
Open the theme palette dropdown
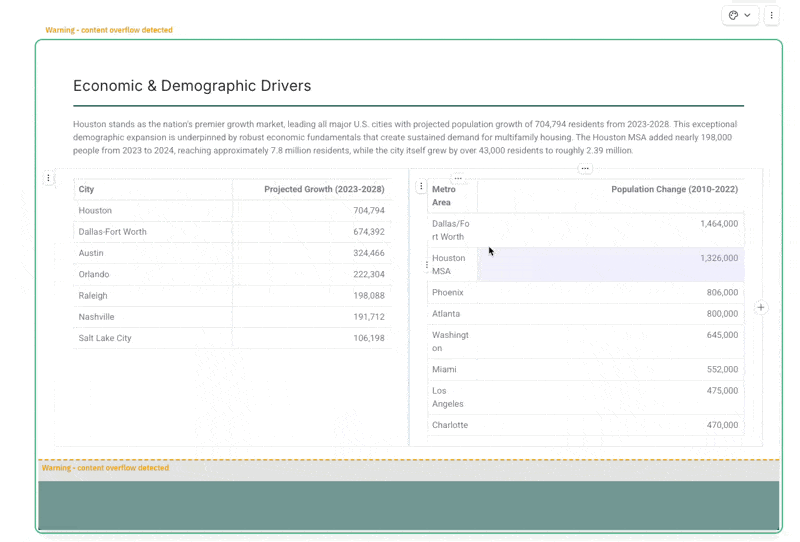point(740,16)
